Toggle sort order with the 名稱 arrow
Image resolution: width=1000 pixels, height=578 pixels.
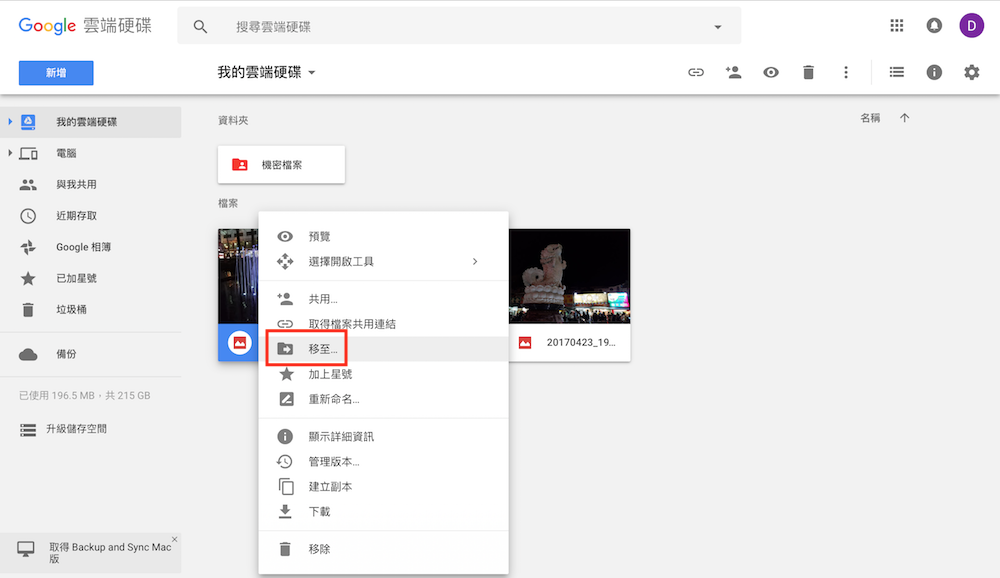click(904, 117)
